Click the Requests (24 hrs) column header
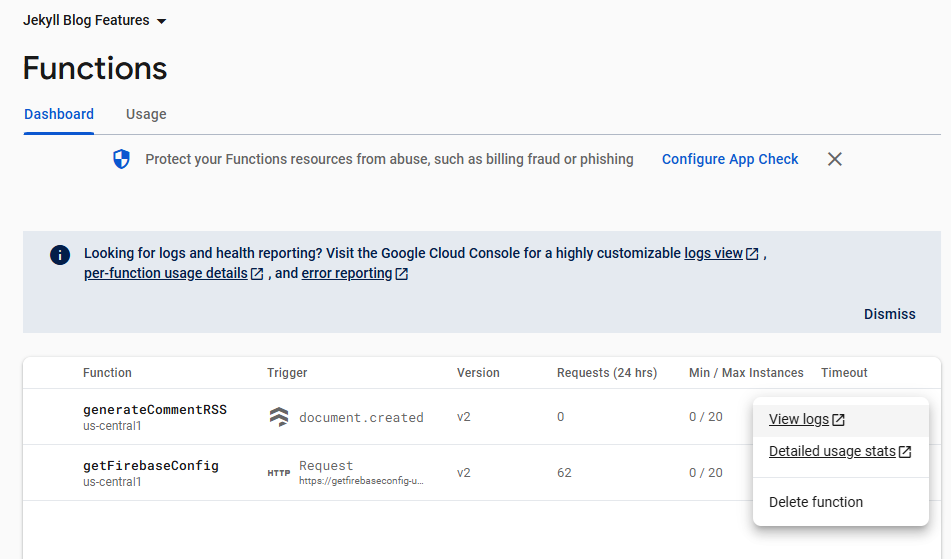Viewport: 951px width, 559px height. 607,373
